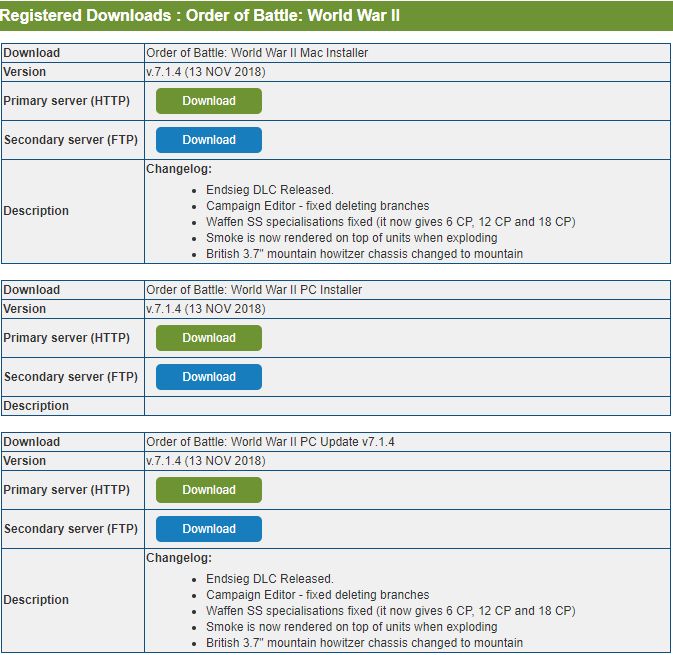Click 'Secondary server (FTP)' label in PC Update table
Image resolution: width=673 pixels, height=655 pixels.
click(x=71, y=529)
